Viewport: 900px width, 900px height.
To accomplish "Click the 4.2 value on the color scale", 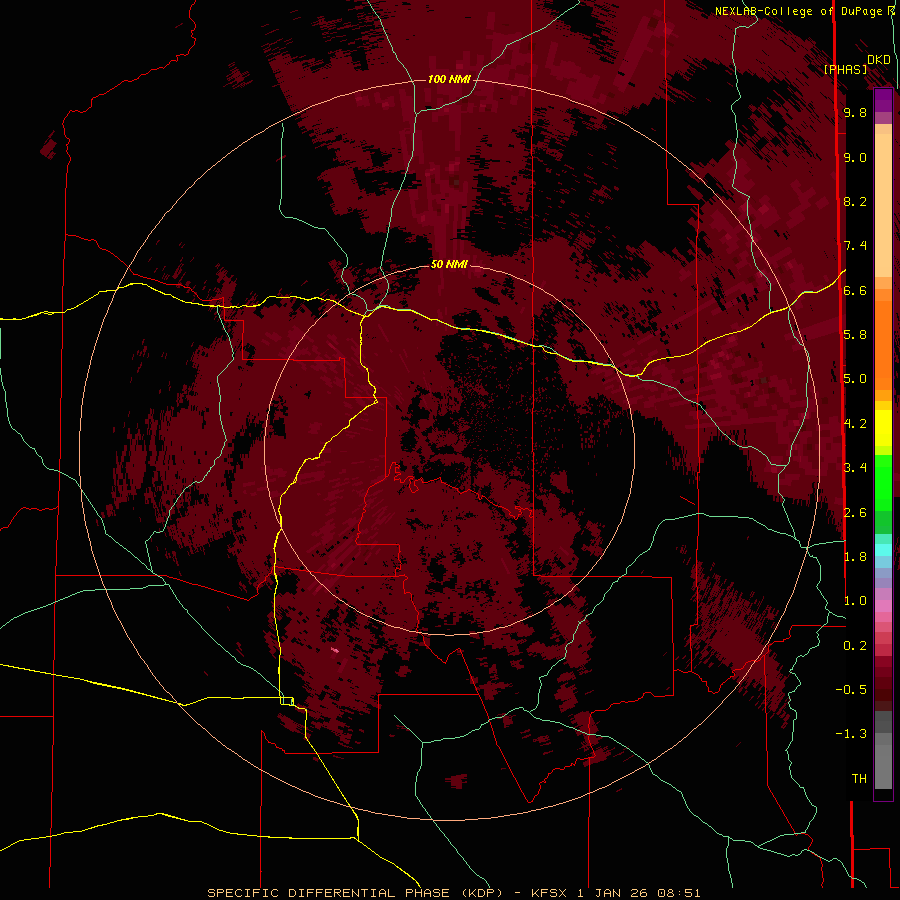I will point(855,423).
